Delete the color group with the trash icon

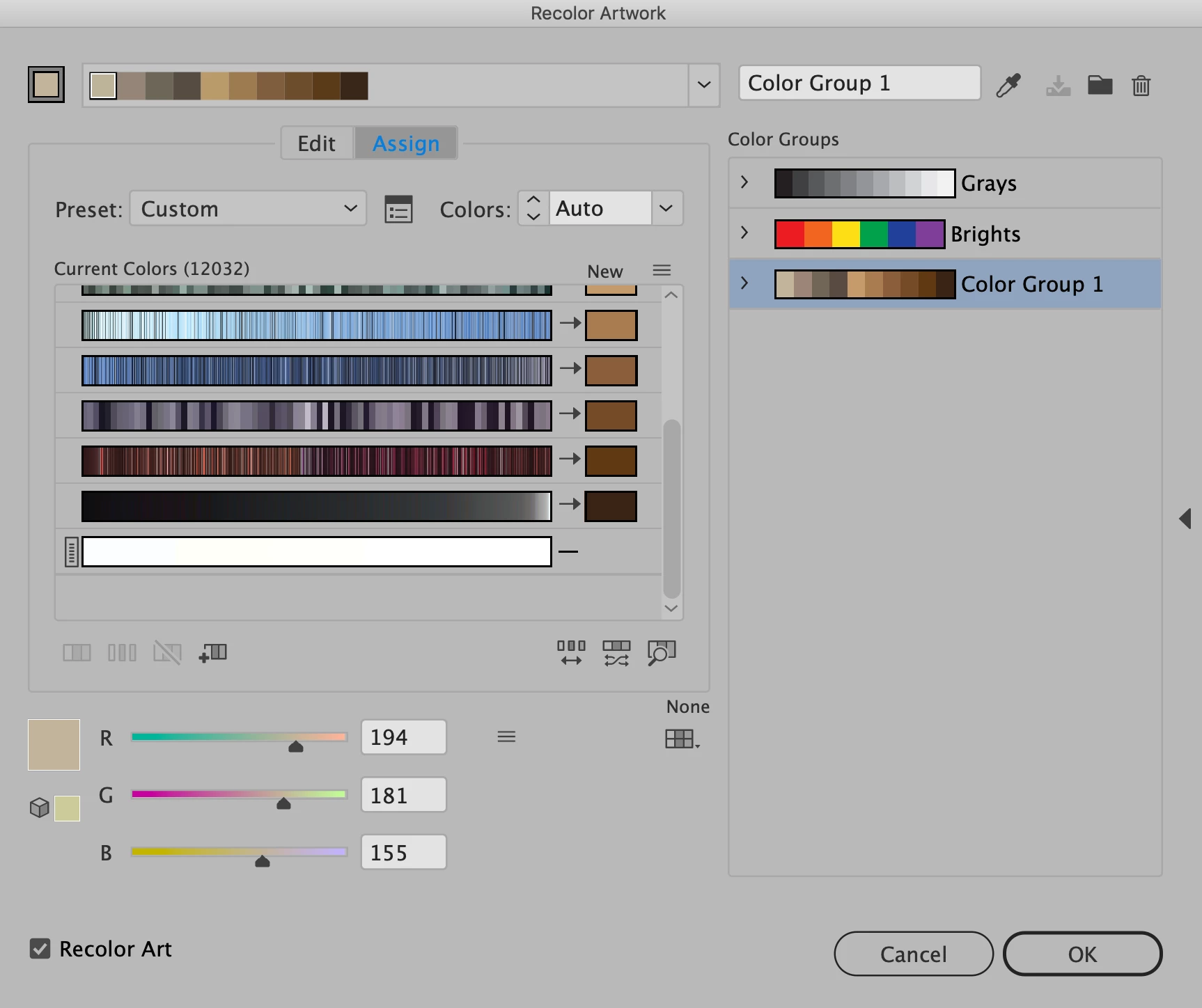click(x=1141, y=86)
